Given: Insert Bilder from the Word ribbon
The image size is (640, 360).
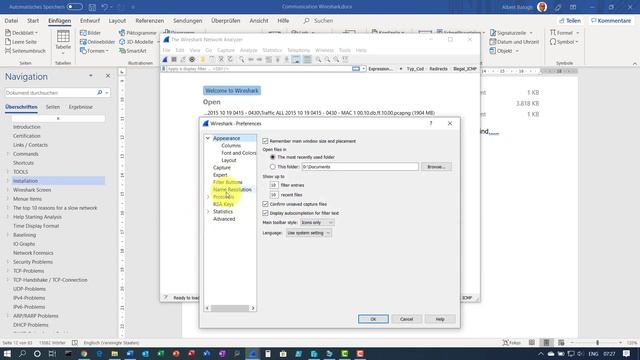Looking at the screenshot, I should (91, 33).
